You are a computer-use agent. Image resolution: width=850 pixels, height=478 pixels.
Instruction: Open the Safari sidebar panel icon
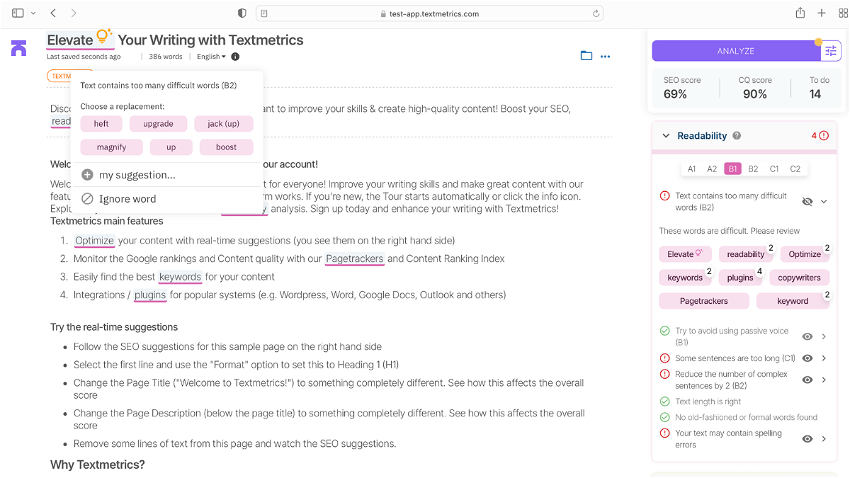18,13
